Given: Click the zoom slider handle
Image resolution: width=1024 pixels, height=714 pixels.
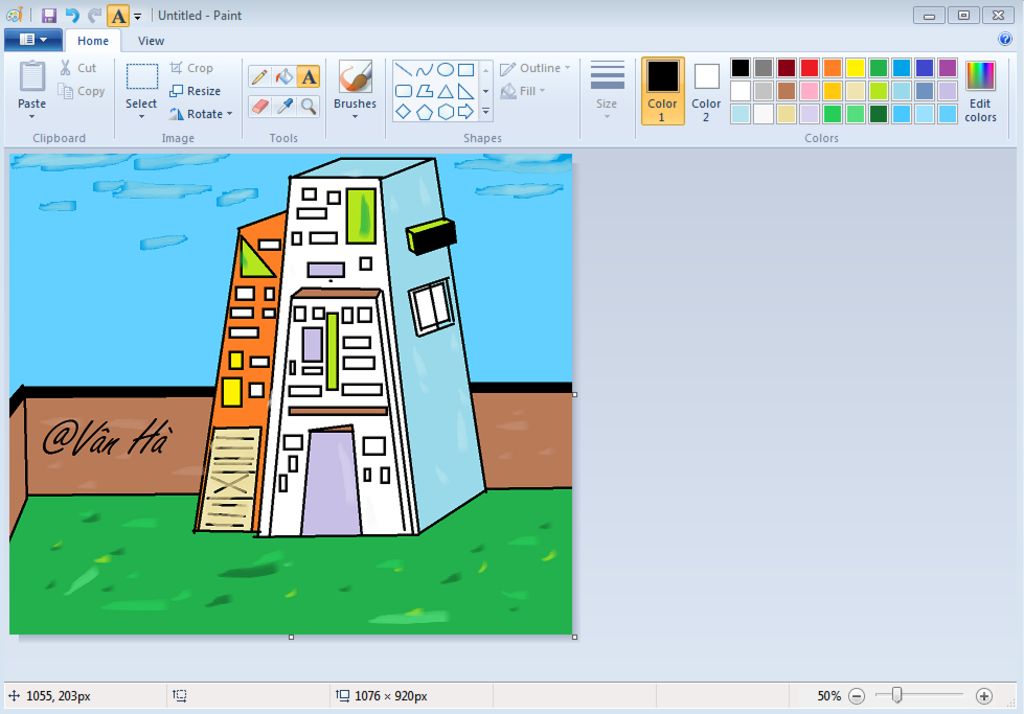Looking at the screenshot, I should [897, 696].
